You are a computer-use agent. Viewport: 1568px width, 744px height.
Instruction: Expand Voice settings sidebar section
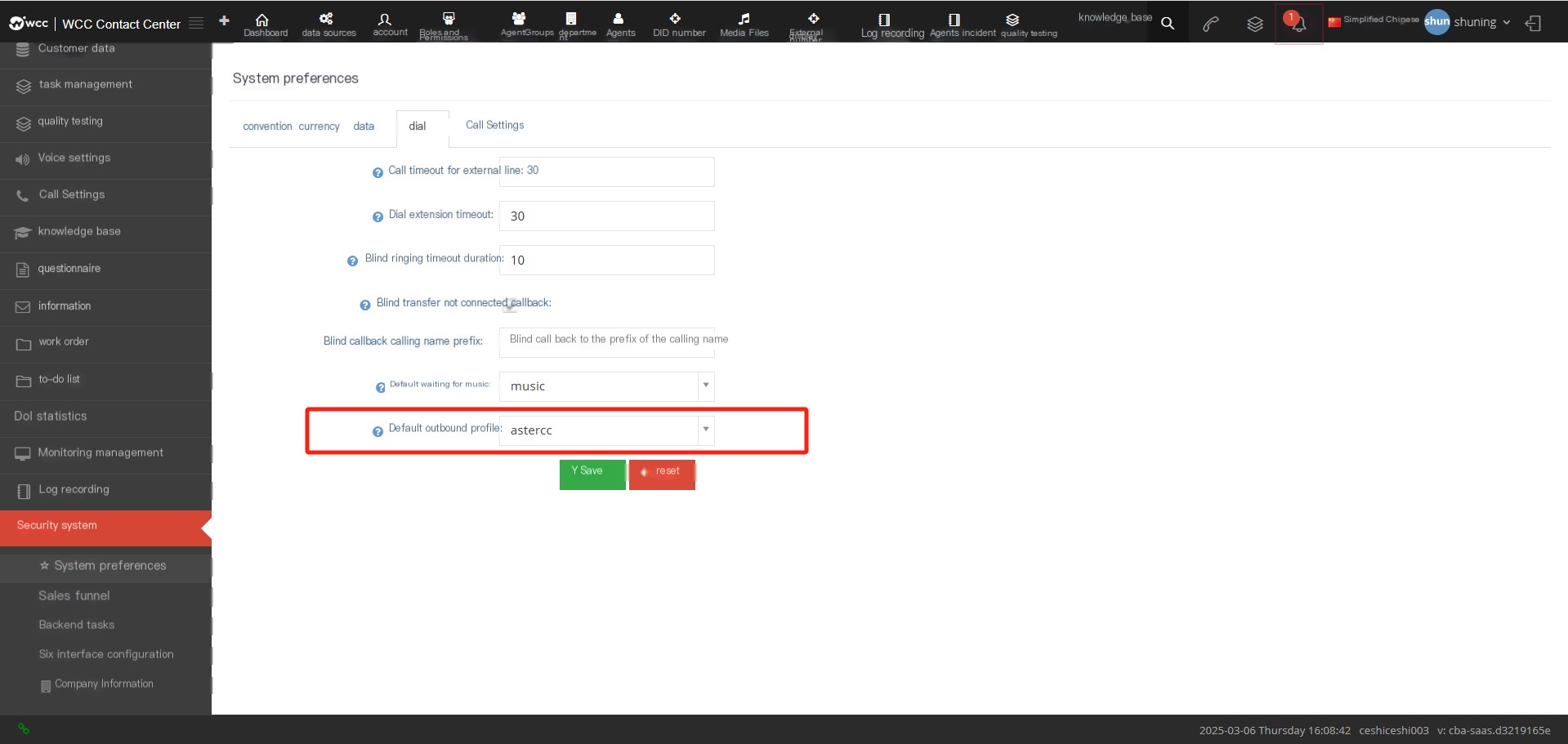106,158
